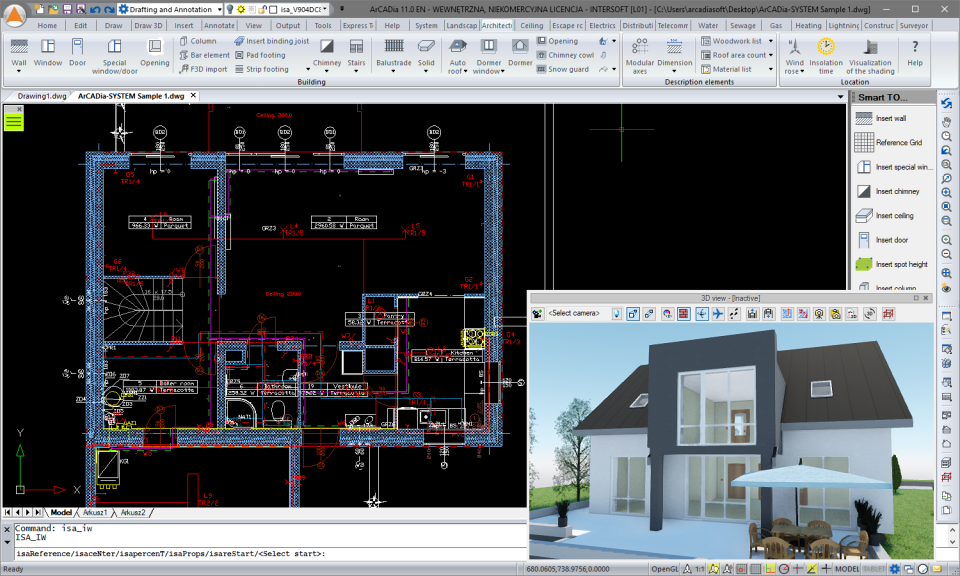Choose Insert ceiling in the sidebar
This screenshot has width=960, height=576.
pyautogui.click(x=893, y=215)
